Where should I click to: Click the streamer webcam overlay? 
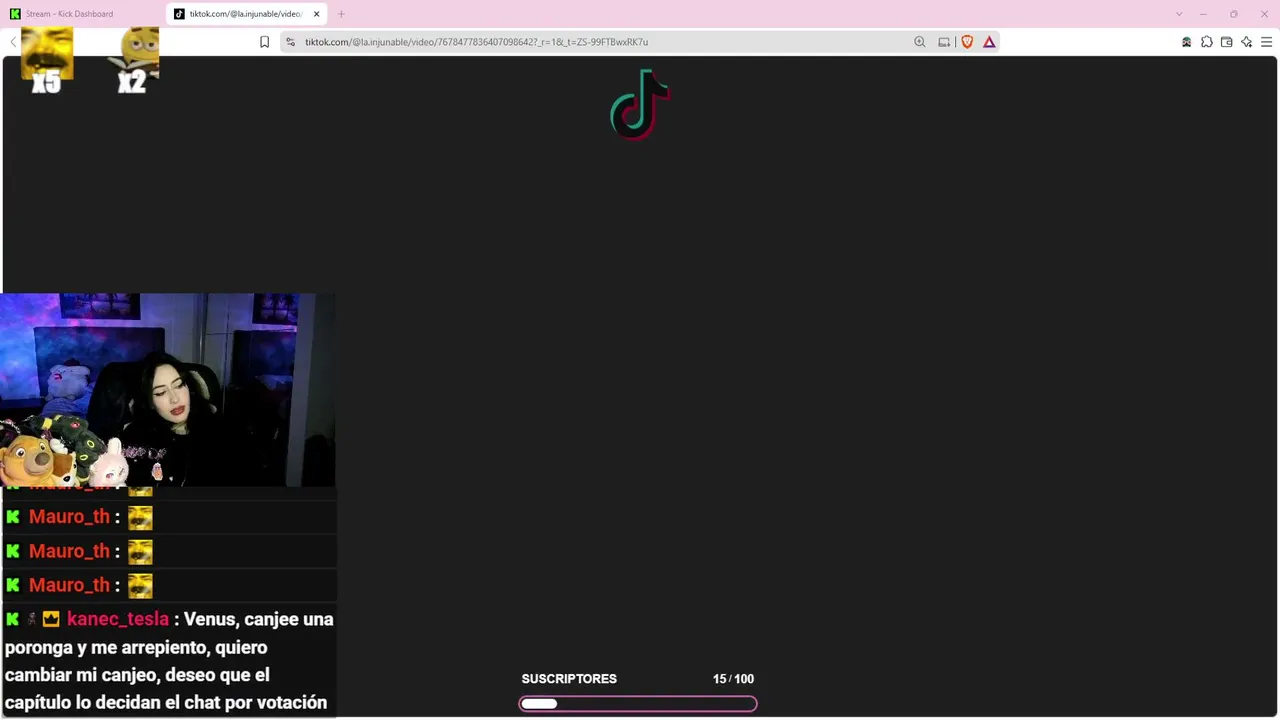[168, 390]
